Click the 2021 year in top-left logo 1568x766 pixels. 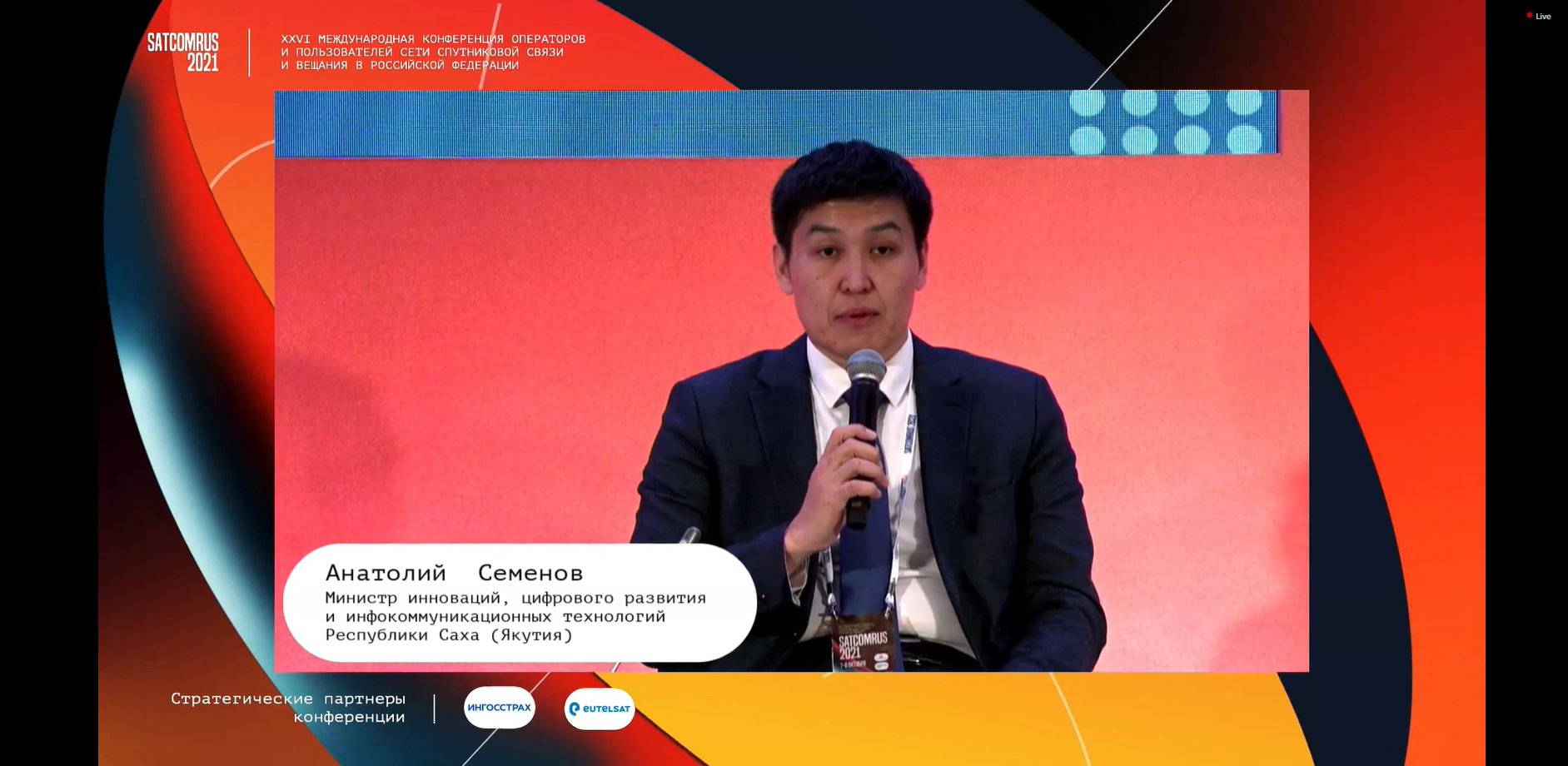pyautogui.click(x=202, y=63)
